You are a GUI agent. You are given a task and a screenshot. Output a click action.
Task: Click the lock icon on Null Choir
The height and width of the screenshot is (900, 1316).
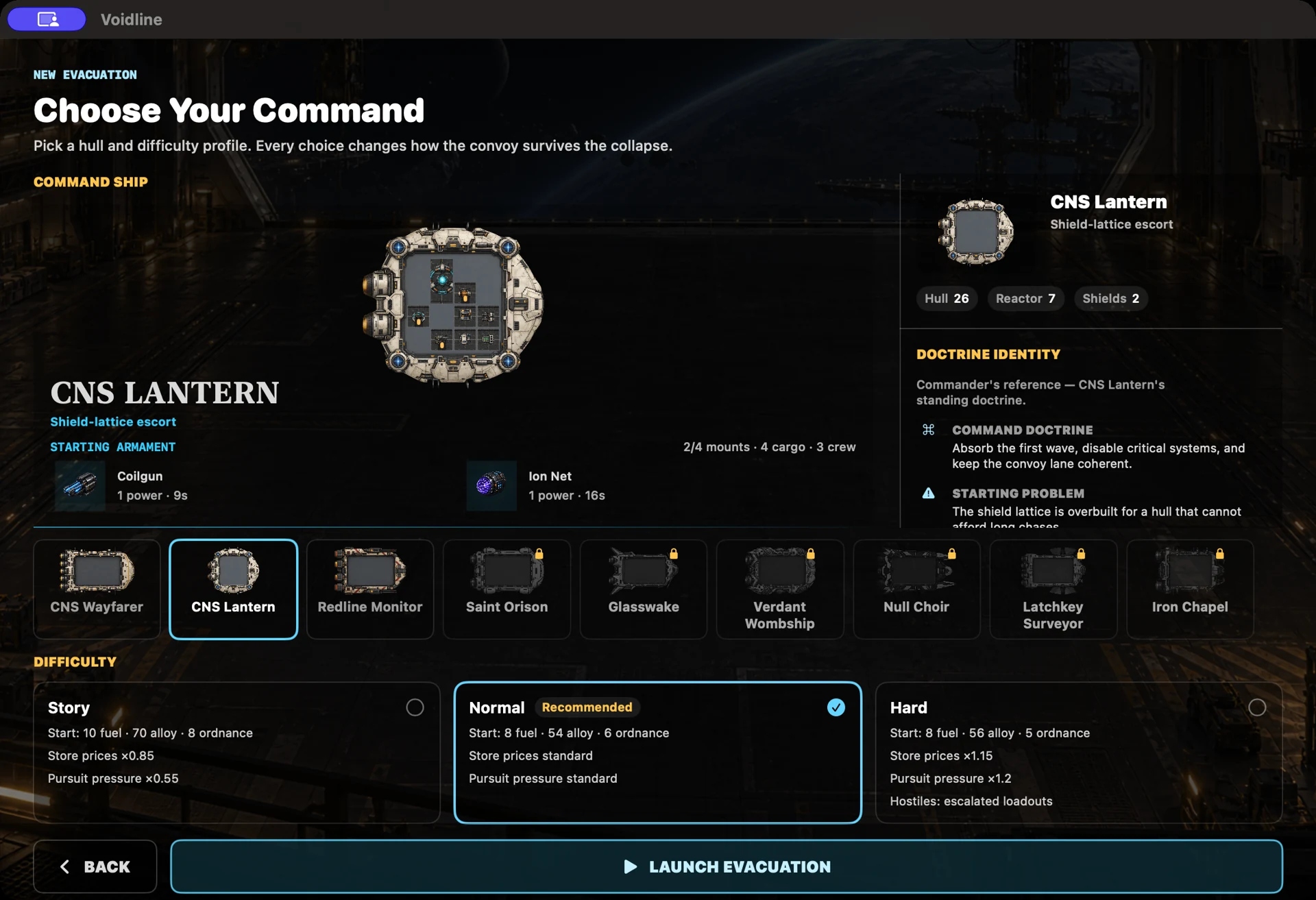951,553
